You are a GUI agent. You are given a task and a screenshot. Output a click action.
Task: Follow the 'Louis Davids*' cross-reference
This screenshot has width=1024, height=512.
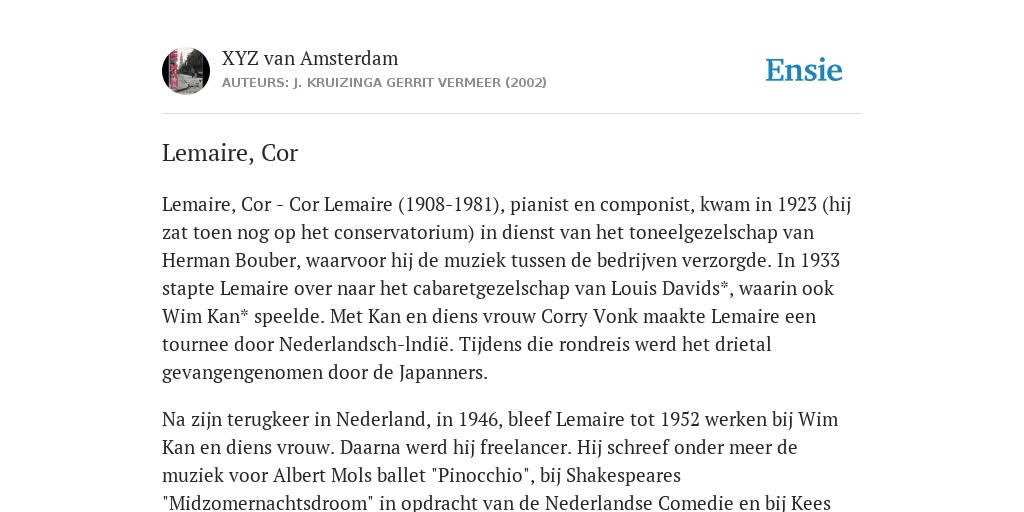point(669,288)
